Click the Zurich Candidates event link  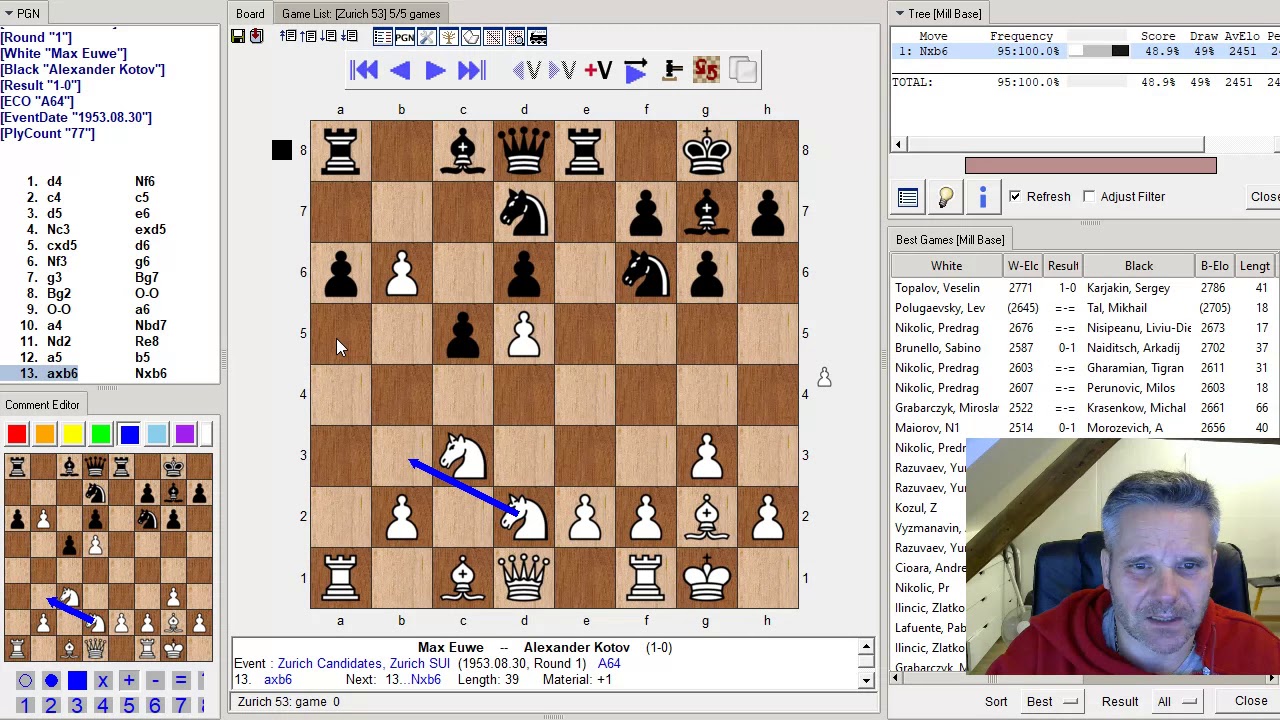[x=364, y=664]
